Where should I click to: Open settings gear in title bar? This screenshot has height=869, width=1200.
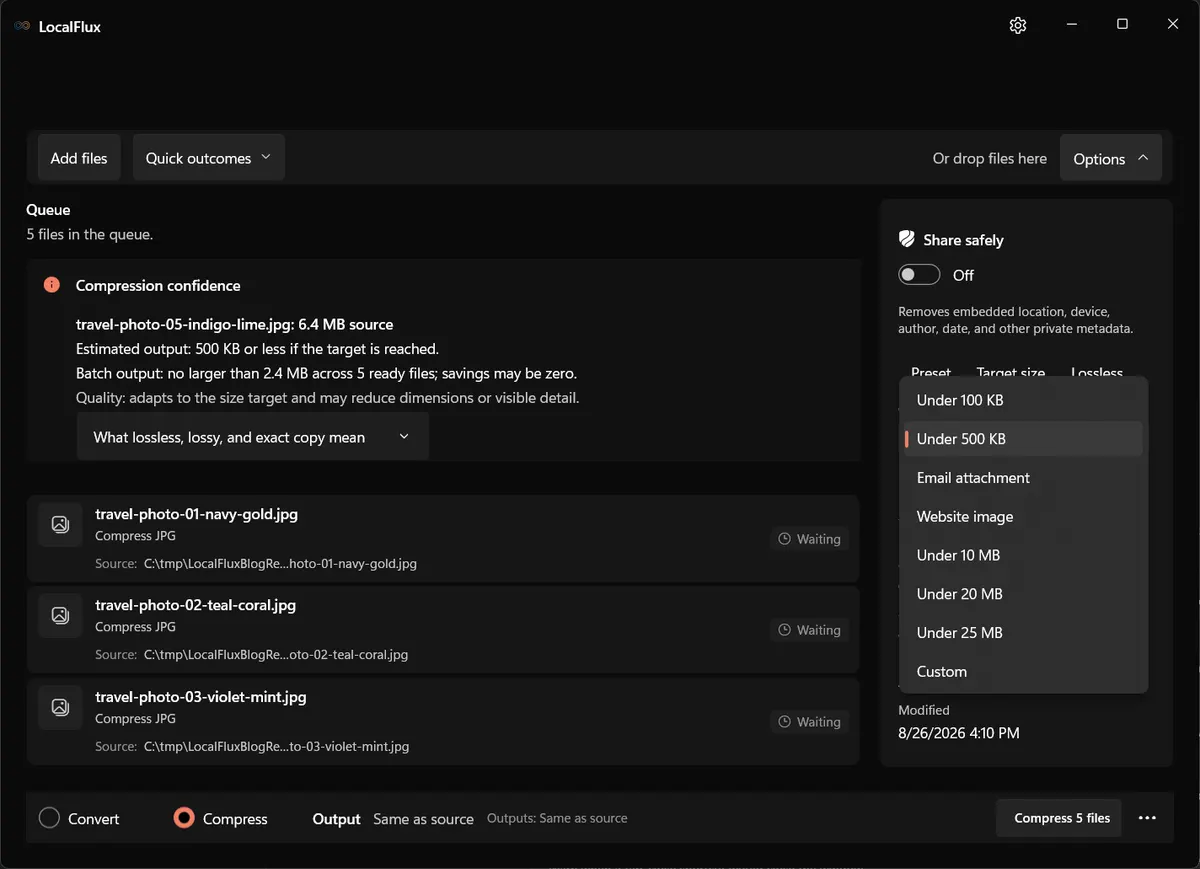pyautogui.click(x=1018, y=26)
